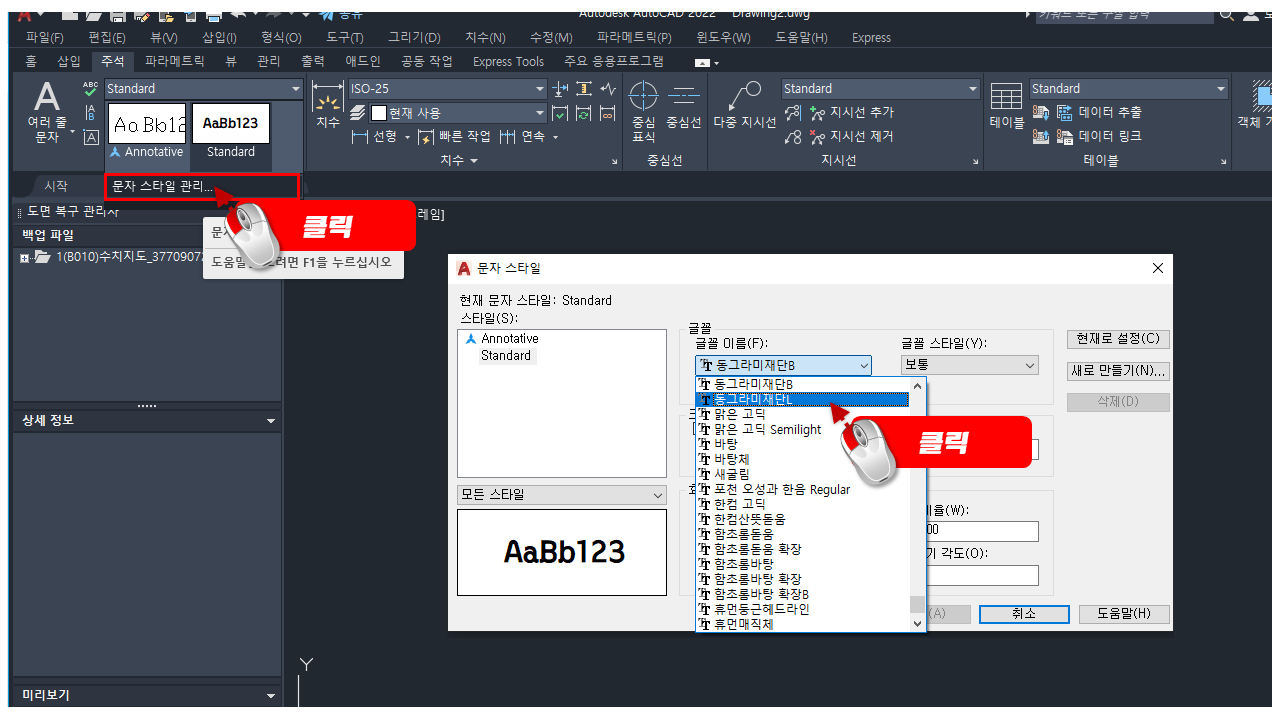The image size is (1280, 720).
Task: Click the leader align icon left of 지시선 추가
Action: 793,113
